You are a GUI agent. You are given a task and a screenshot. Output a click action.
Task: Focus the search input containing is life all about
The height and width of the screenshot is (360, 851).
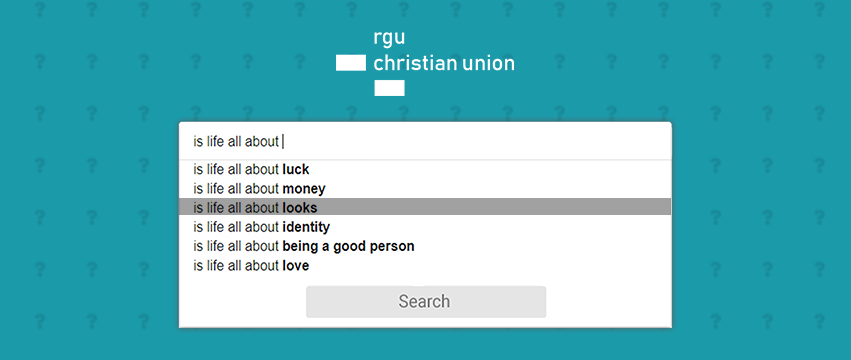click(425, 141)
